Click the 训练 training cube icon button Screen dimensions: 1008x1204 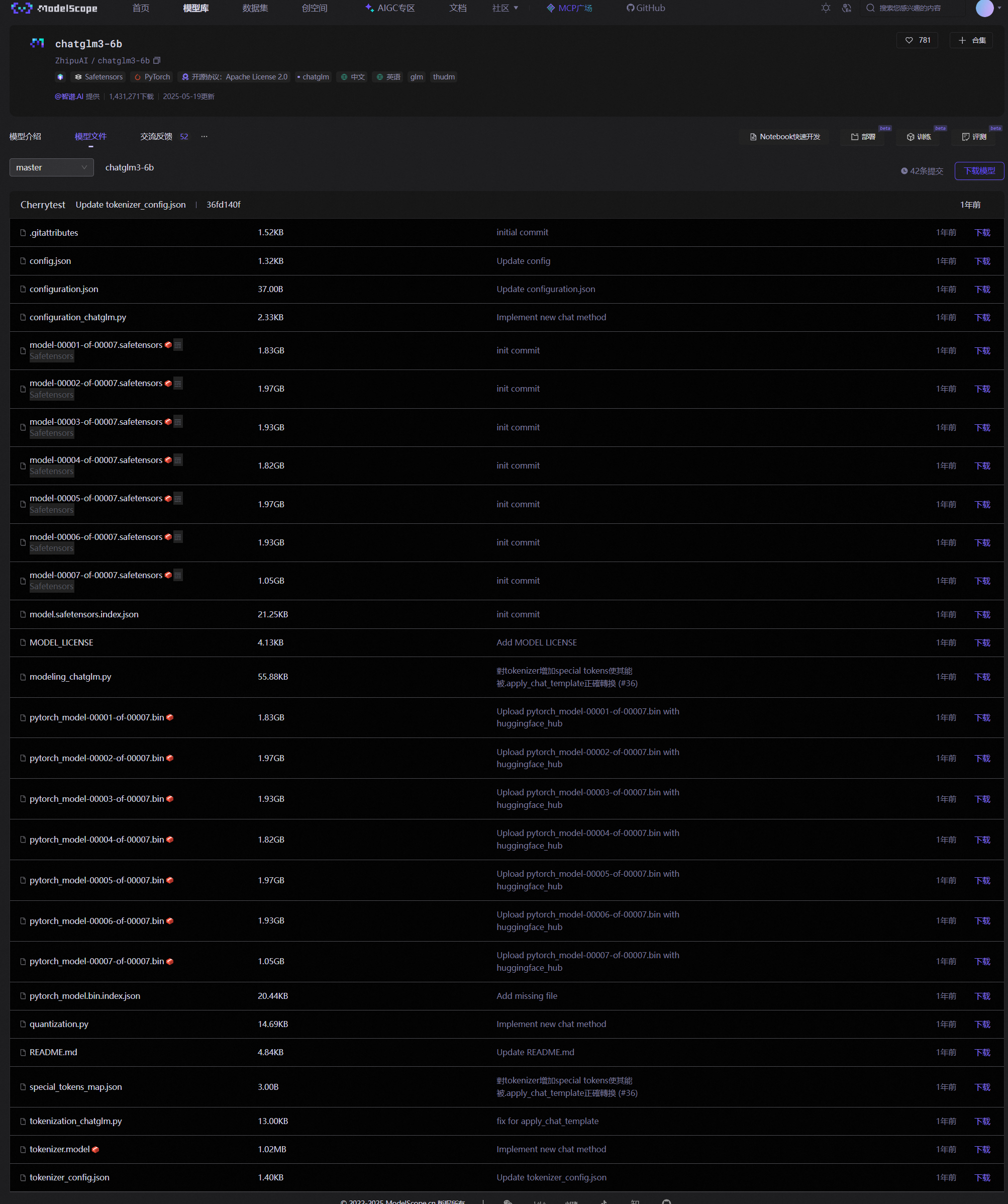(918, 137)
